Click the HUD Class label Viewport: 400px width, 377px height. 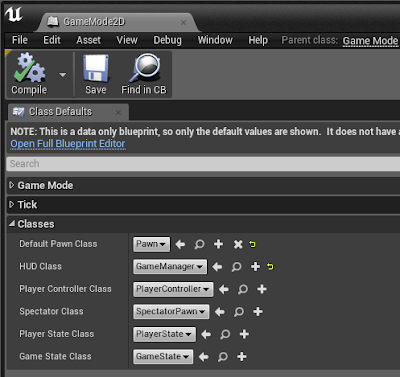click(x=40, y=266)
